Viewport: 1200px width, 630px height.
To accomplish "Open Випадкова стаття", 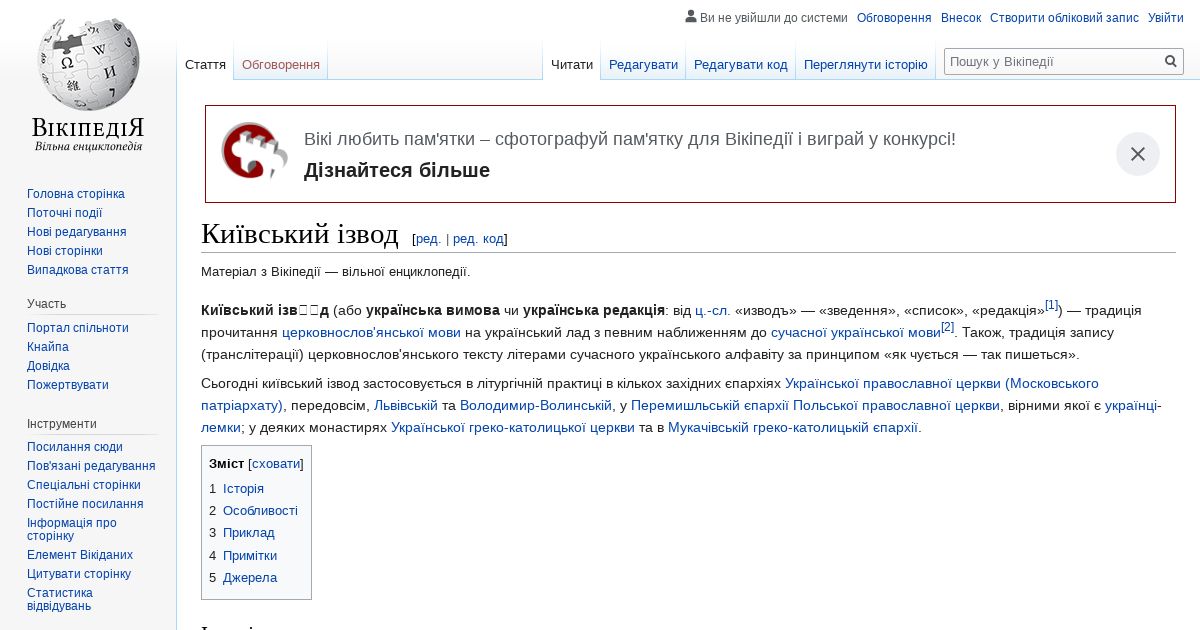I will pyautogui.click(x=78, y=270).
